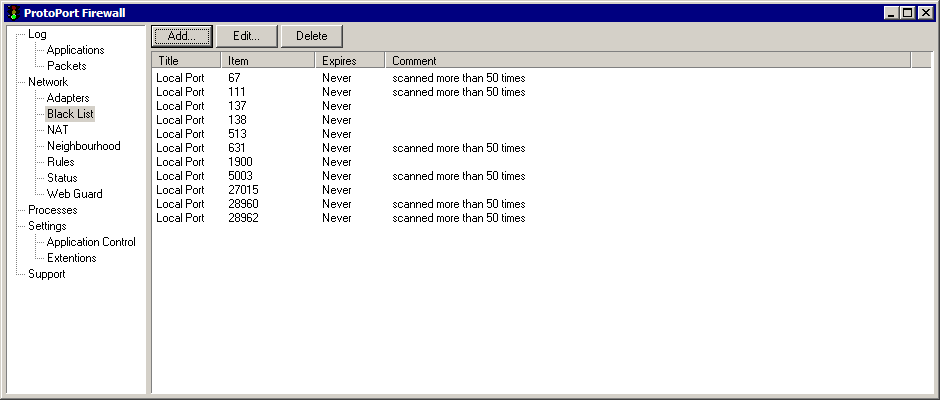Select the Adapters tree item
The width and height of the screenshot is (940, 400).
coord(68,98)
